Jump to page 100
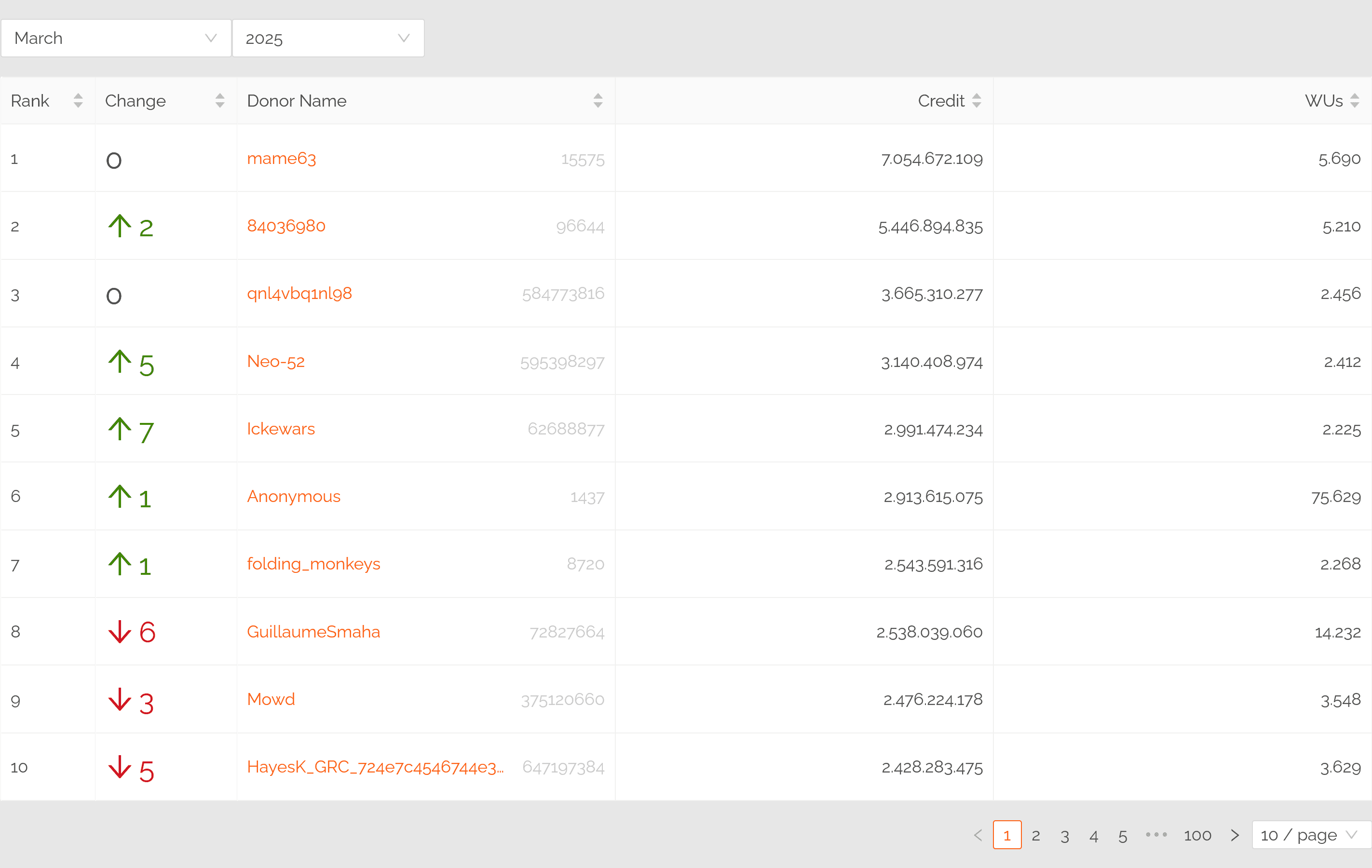This screenshot has width=1372, height=868. coord(1197,836)
